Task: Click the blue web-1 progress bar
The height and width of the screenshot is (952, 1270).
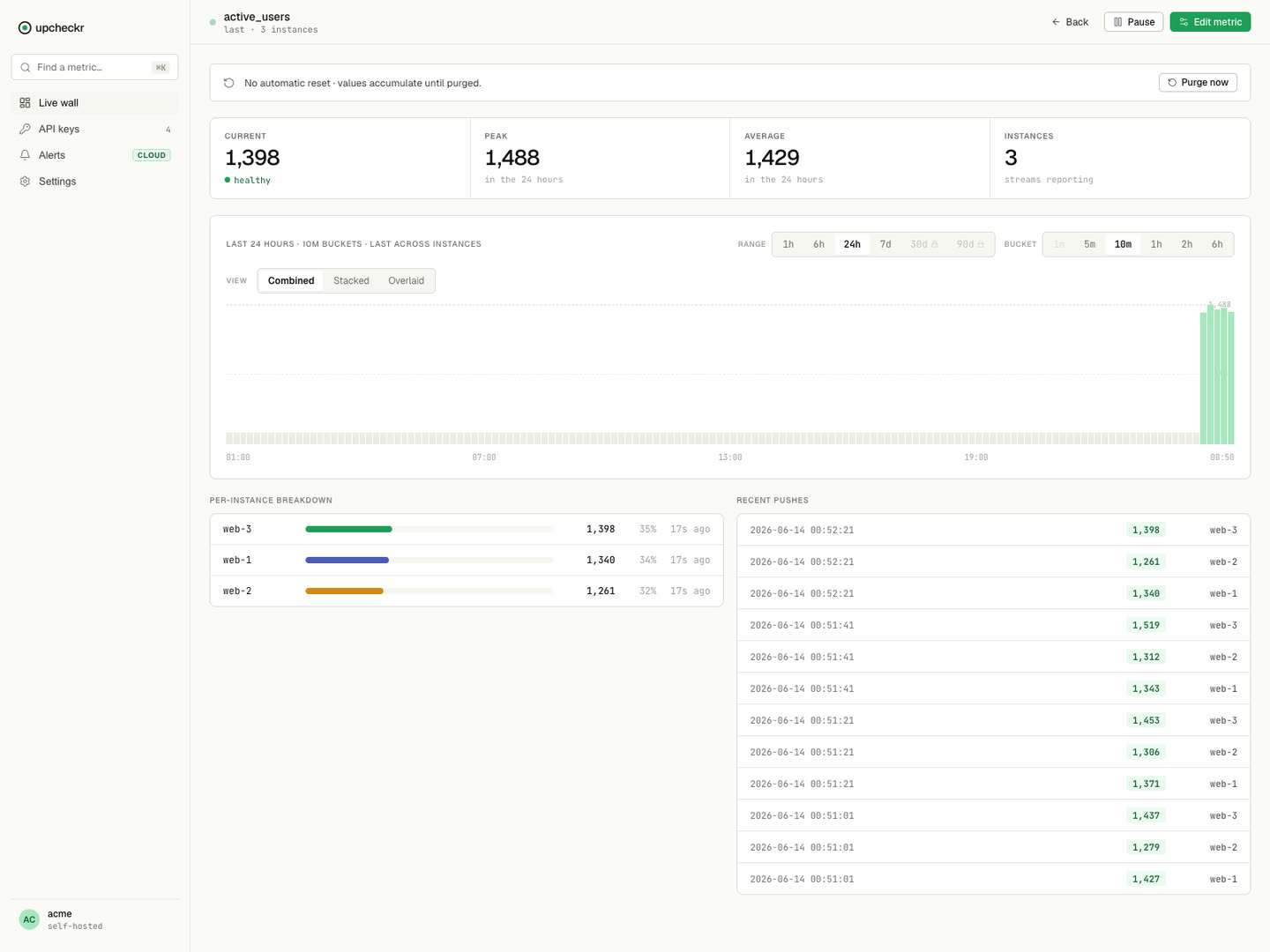Action: (347, 560)
